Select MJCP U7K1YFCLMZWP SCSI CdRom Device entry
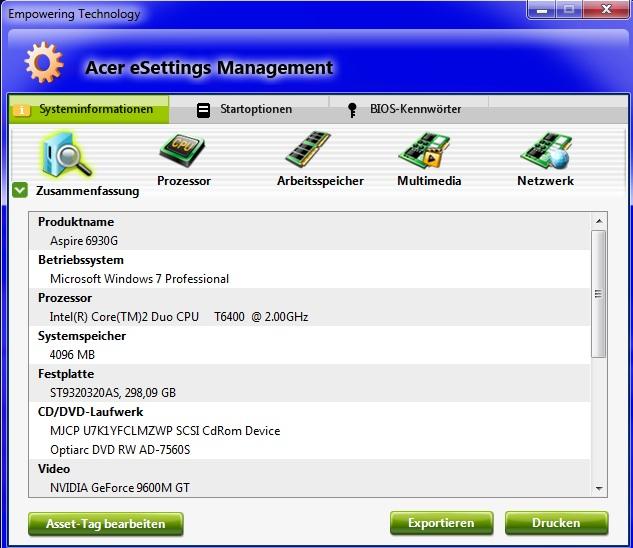 [165, 431]
